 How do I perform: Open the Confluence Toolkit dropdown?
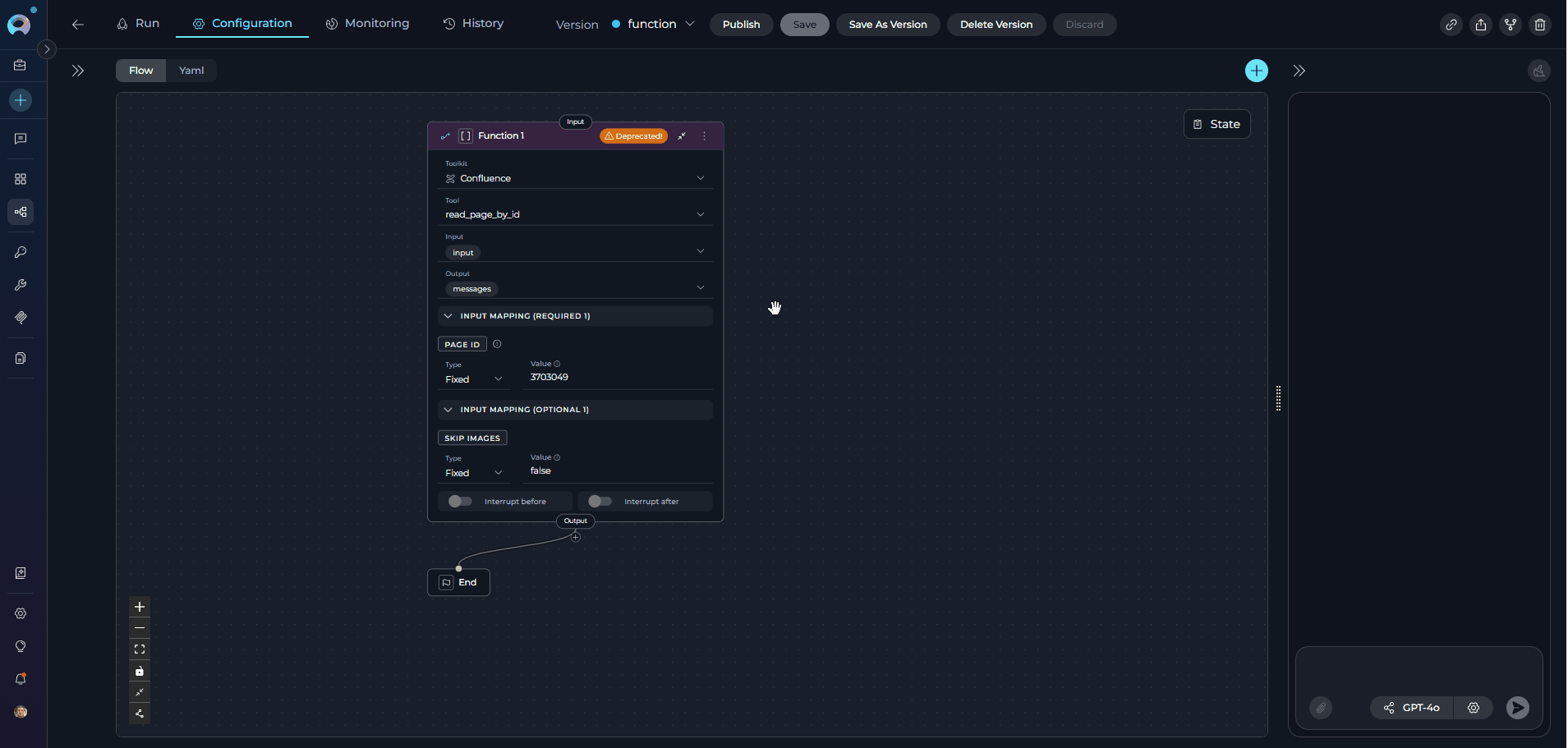(575, 177)
